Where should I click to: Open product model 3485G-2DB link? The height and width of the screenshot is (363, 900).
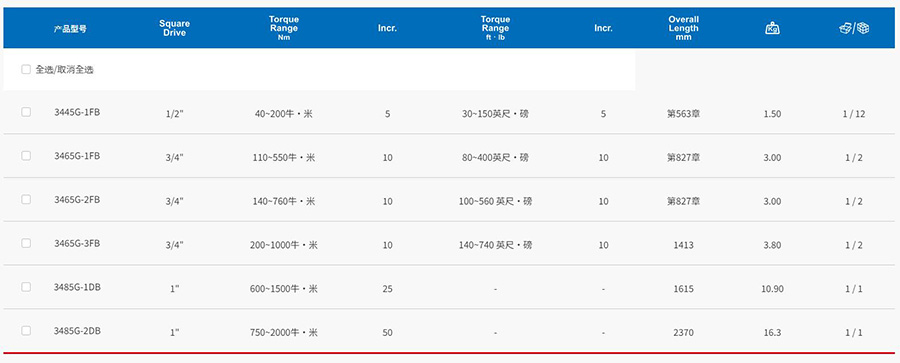pyautogui.click(x=77, y=330)
